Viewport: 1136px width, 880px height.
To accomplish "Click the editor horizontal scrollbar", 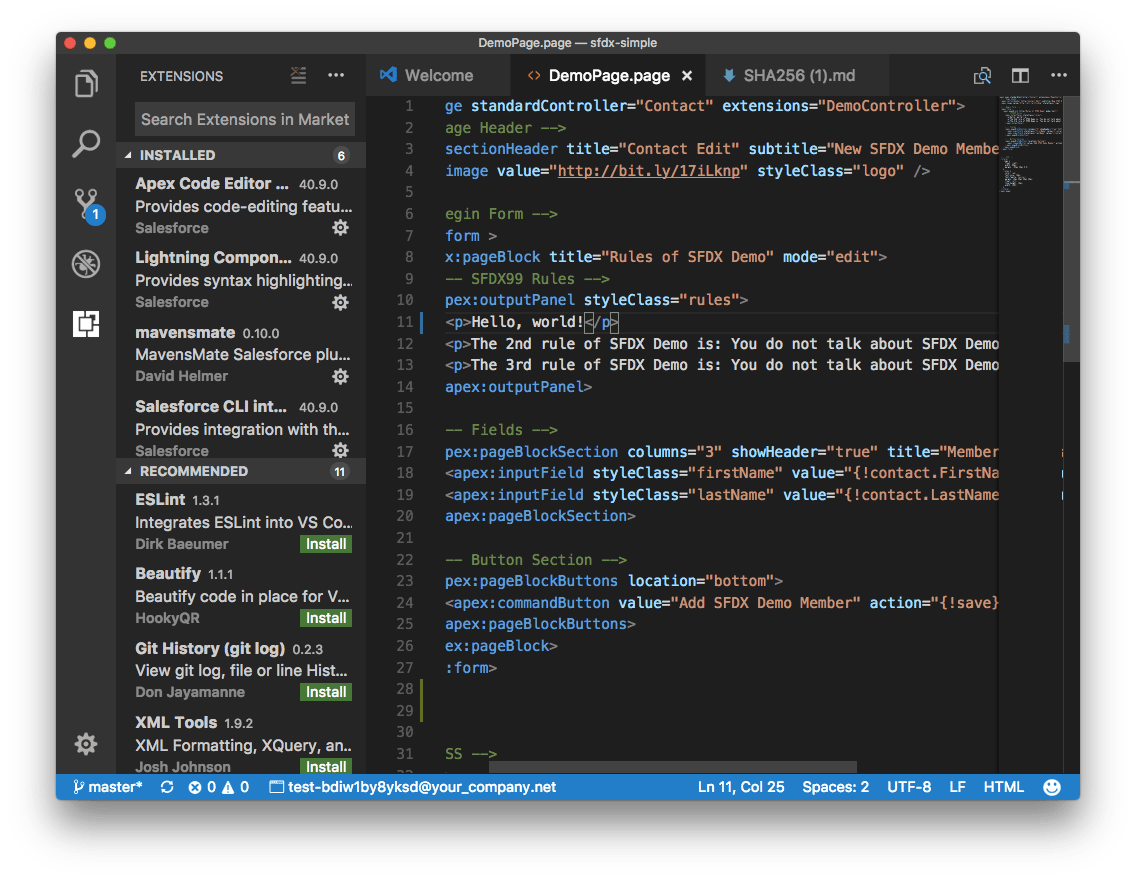I will click(672, 766).
